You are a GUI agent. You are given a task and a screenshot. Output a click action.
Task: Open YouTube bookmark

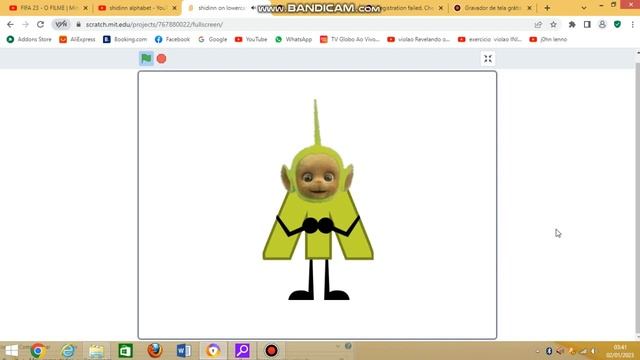click(x=251, y=40)
